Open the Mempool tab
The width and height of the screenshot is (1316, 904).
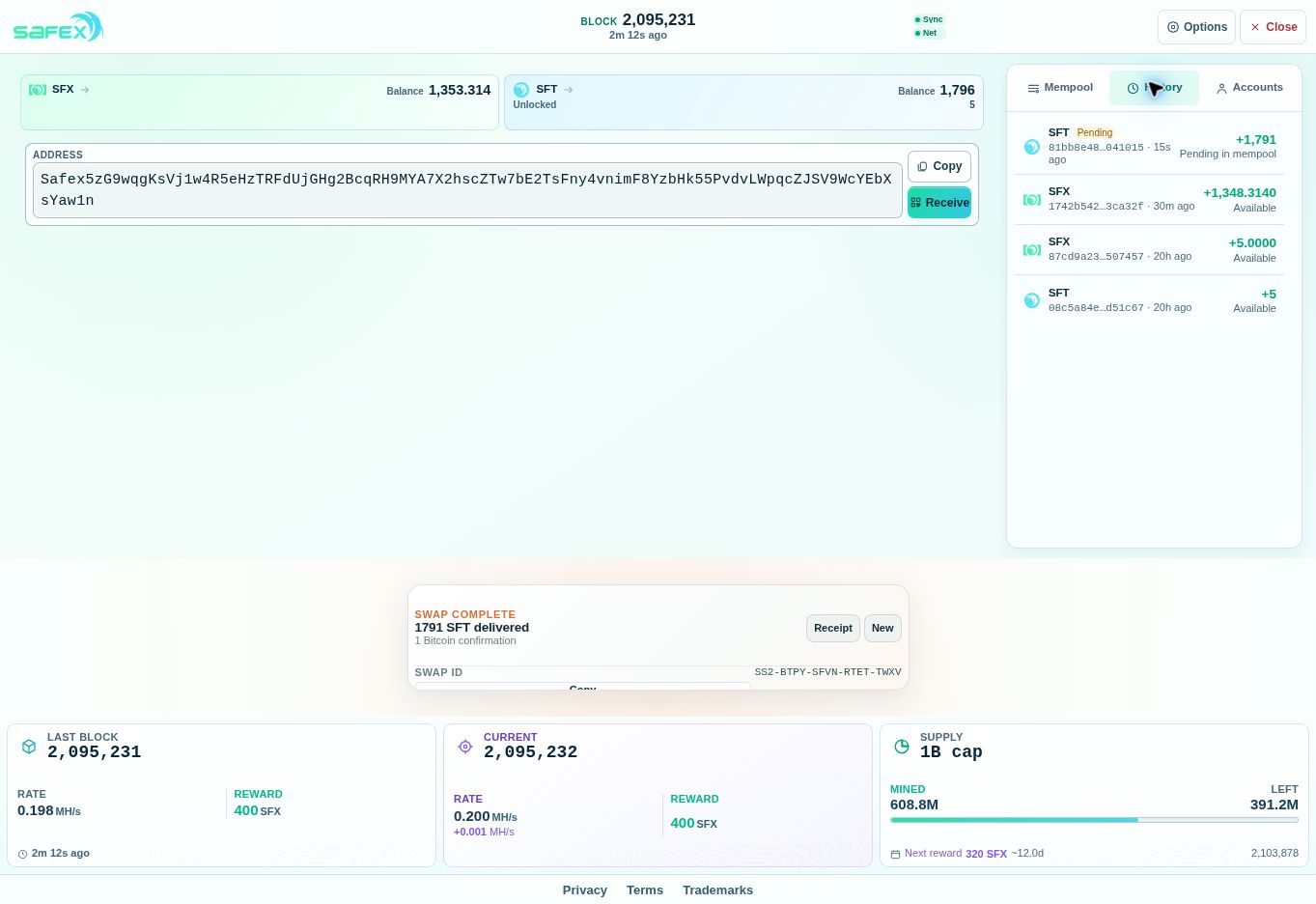(1060, 88)
